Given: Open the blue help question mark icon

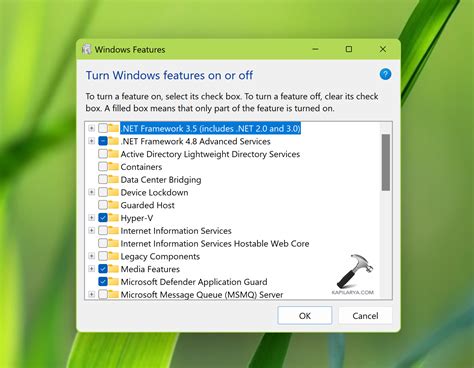Looking at the screenshot, I should (385, 74).
